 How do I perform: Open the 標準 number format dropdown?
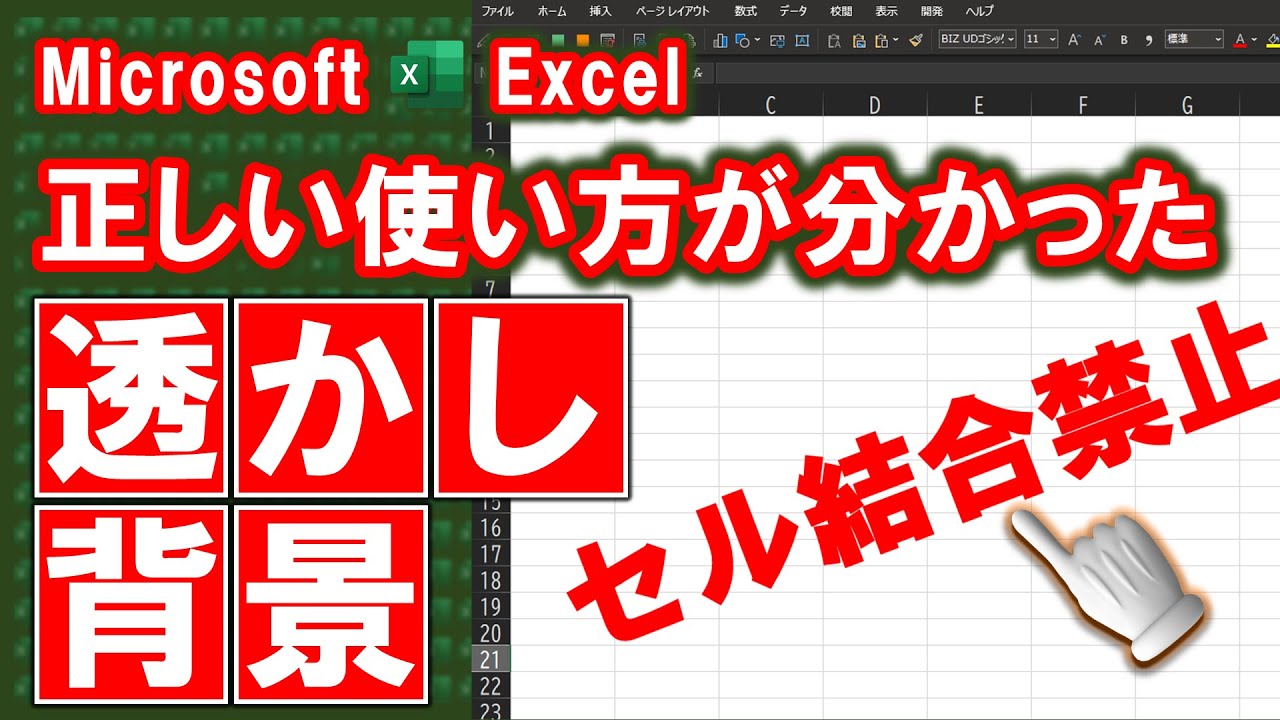pos(1194,40)
